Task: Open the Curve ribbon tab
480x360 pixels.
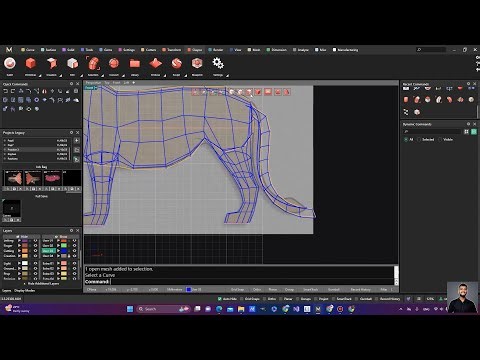Action: (28, 50)
